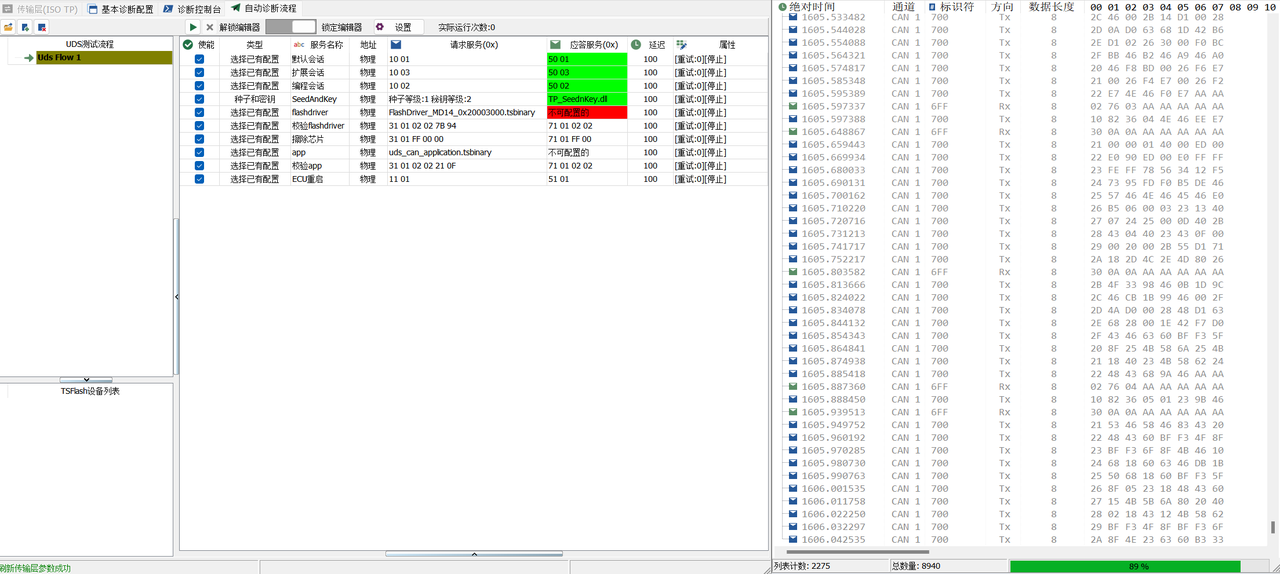Click the green check icon in the 使能 header
Screen dimensions: 1280x574
(187, 45)
